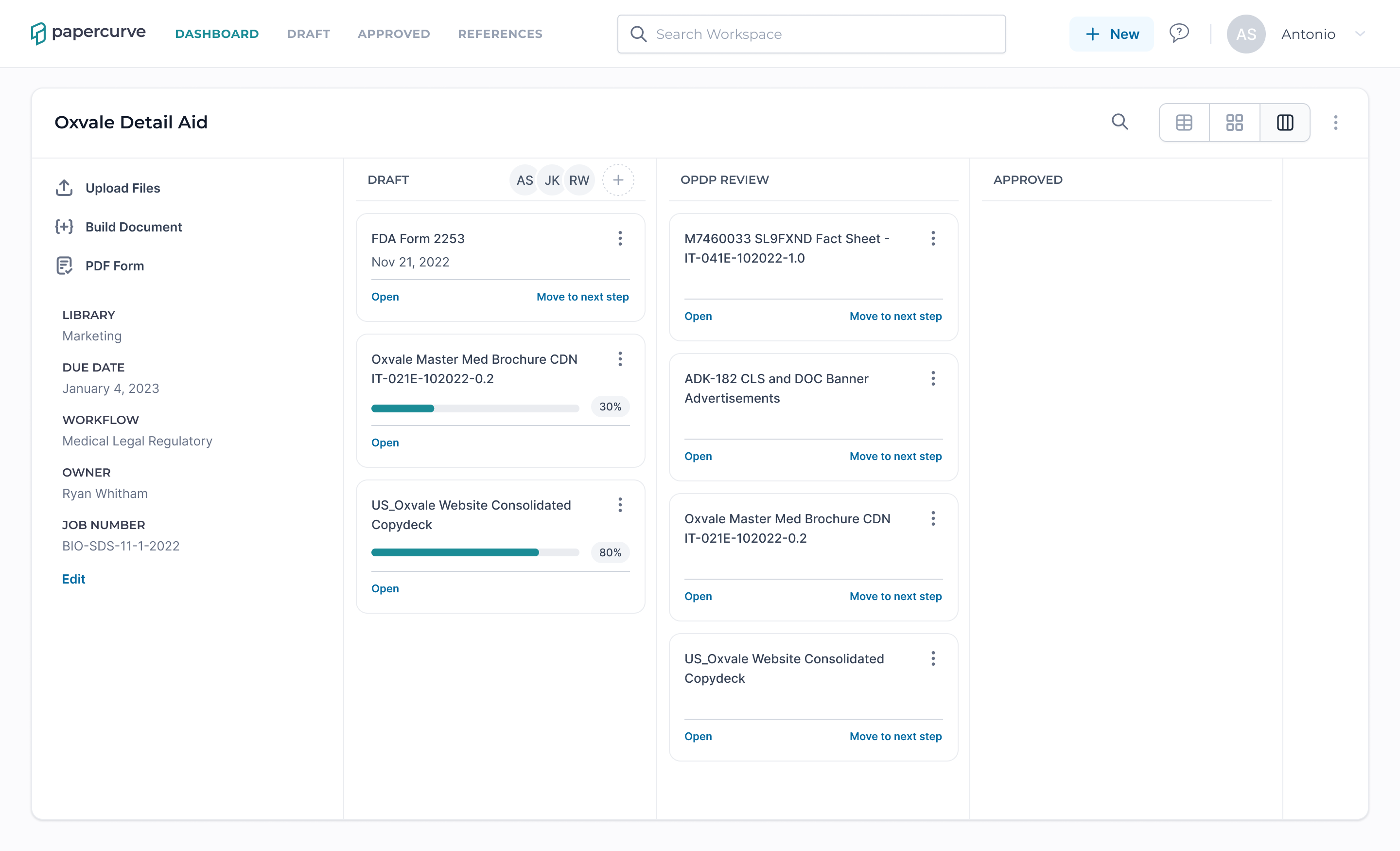
Task: Expand the Antonio account dropdown
Action: [1360, 34]
